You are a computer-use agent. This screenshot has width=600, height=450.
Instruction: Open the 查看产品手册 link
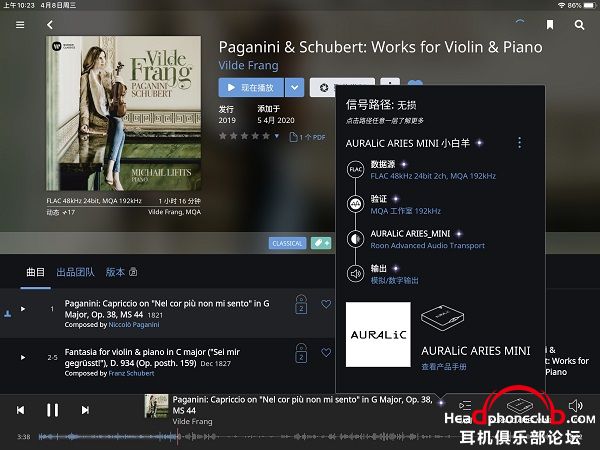click(444, 367)
